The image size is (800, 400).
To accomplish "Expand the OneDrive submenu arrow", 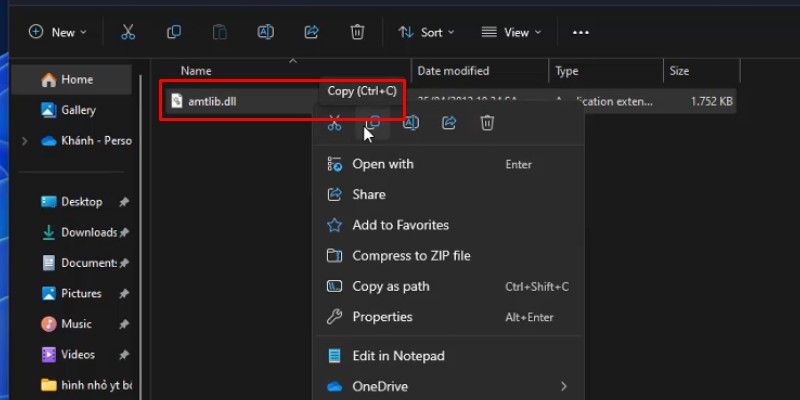I will (x=563, y=386).
